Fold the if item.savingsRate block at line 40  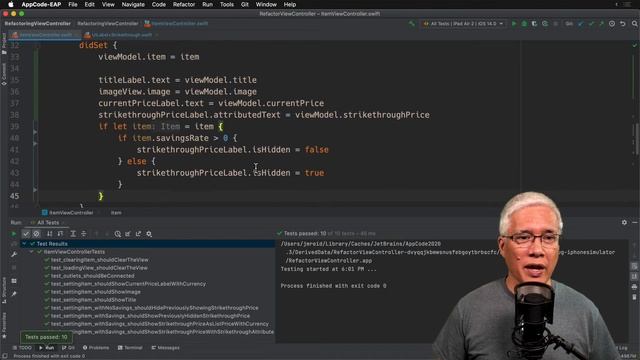point(35,144)
